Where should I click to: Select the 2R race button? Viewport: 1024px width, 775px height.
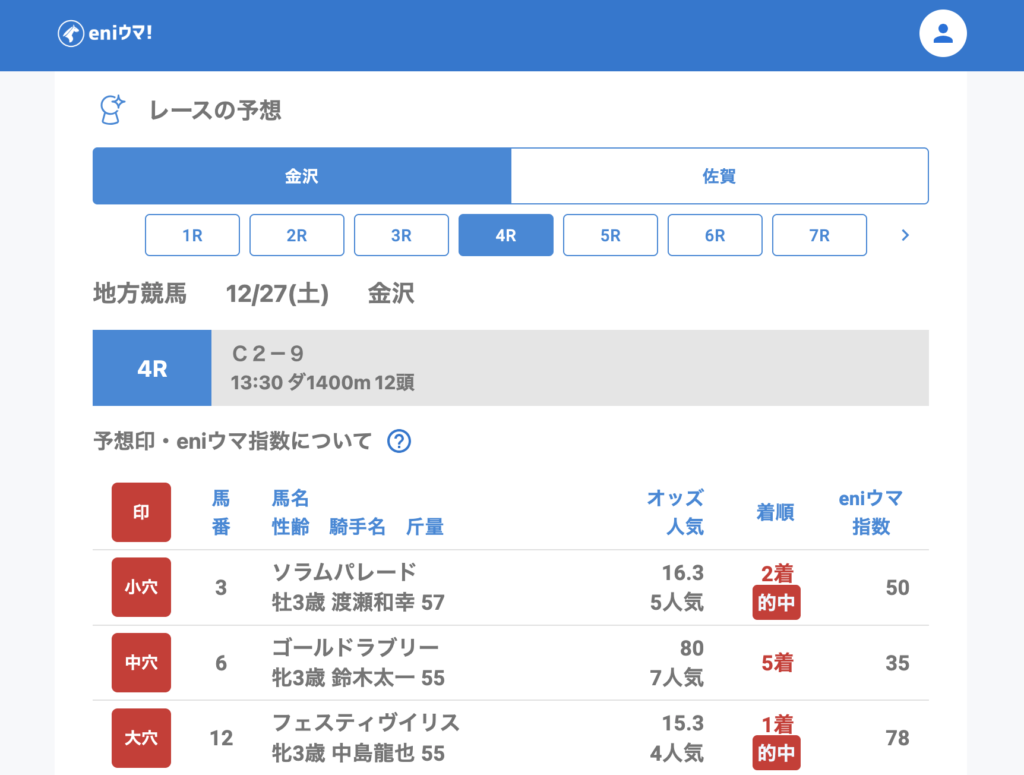click(297, 235)
